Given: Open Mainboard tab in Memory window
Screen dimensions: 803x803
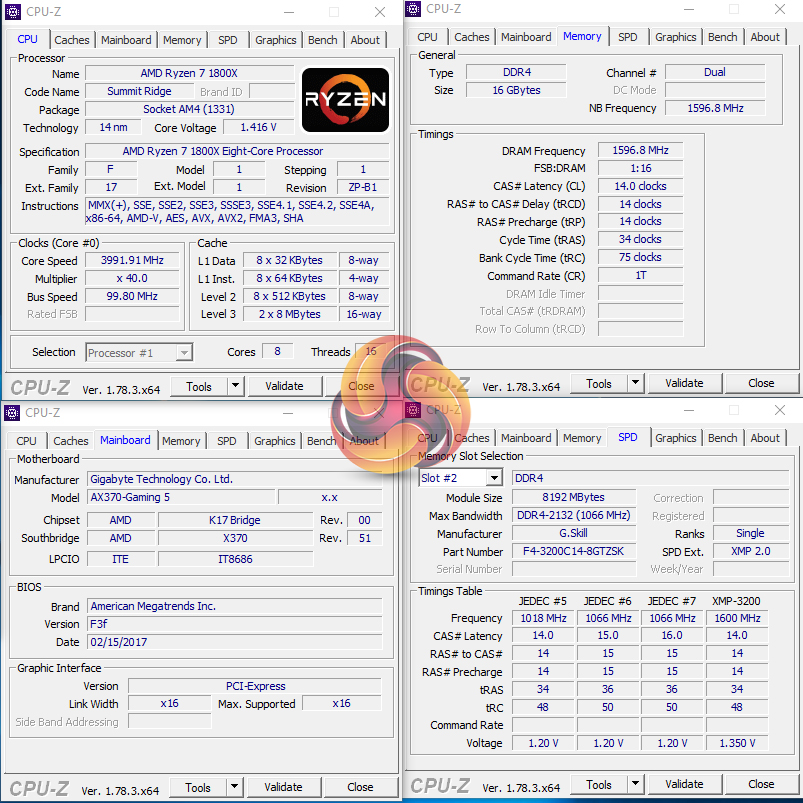Looking at the screenshot, I should click(526, 37).
